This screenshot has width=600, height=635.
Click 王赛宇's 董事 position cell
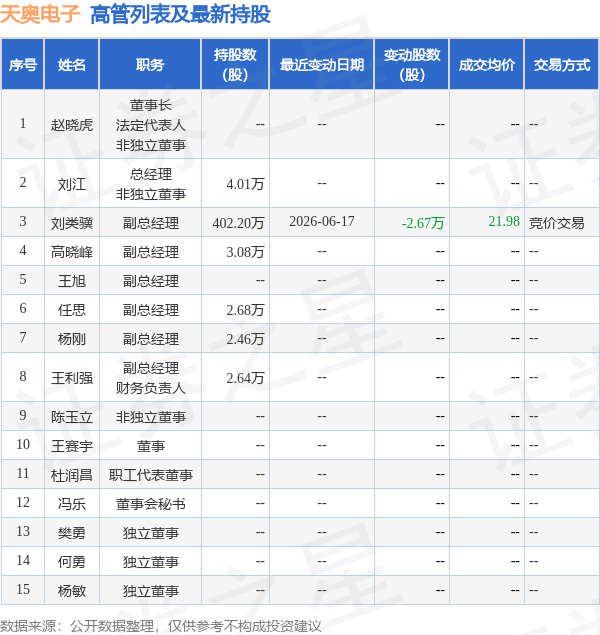[151, 446]
